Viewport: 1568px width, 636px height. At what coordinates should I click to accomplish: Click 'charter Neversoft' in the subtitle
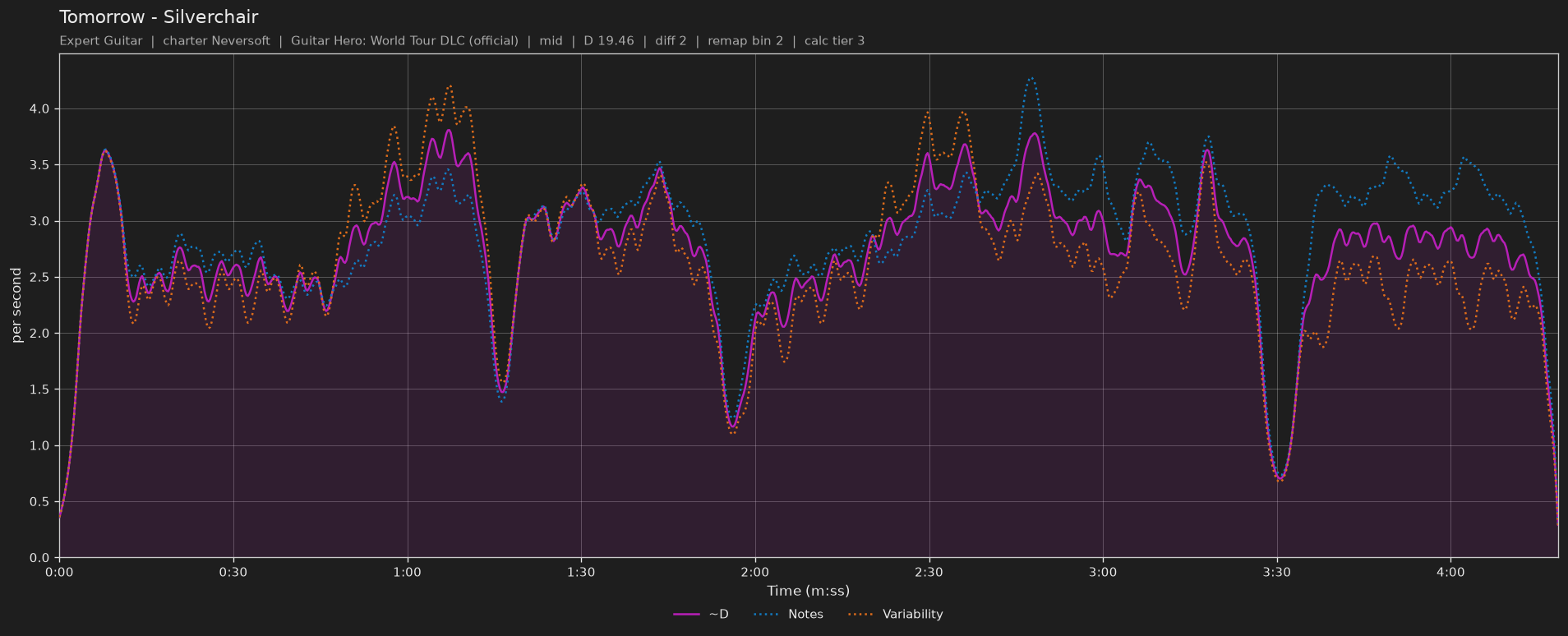(x=216, y=41)
